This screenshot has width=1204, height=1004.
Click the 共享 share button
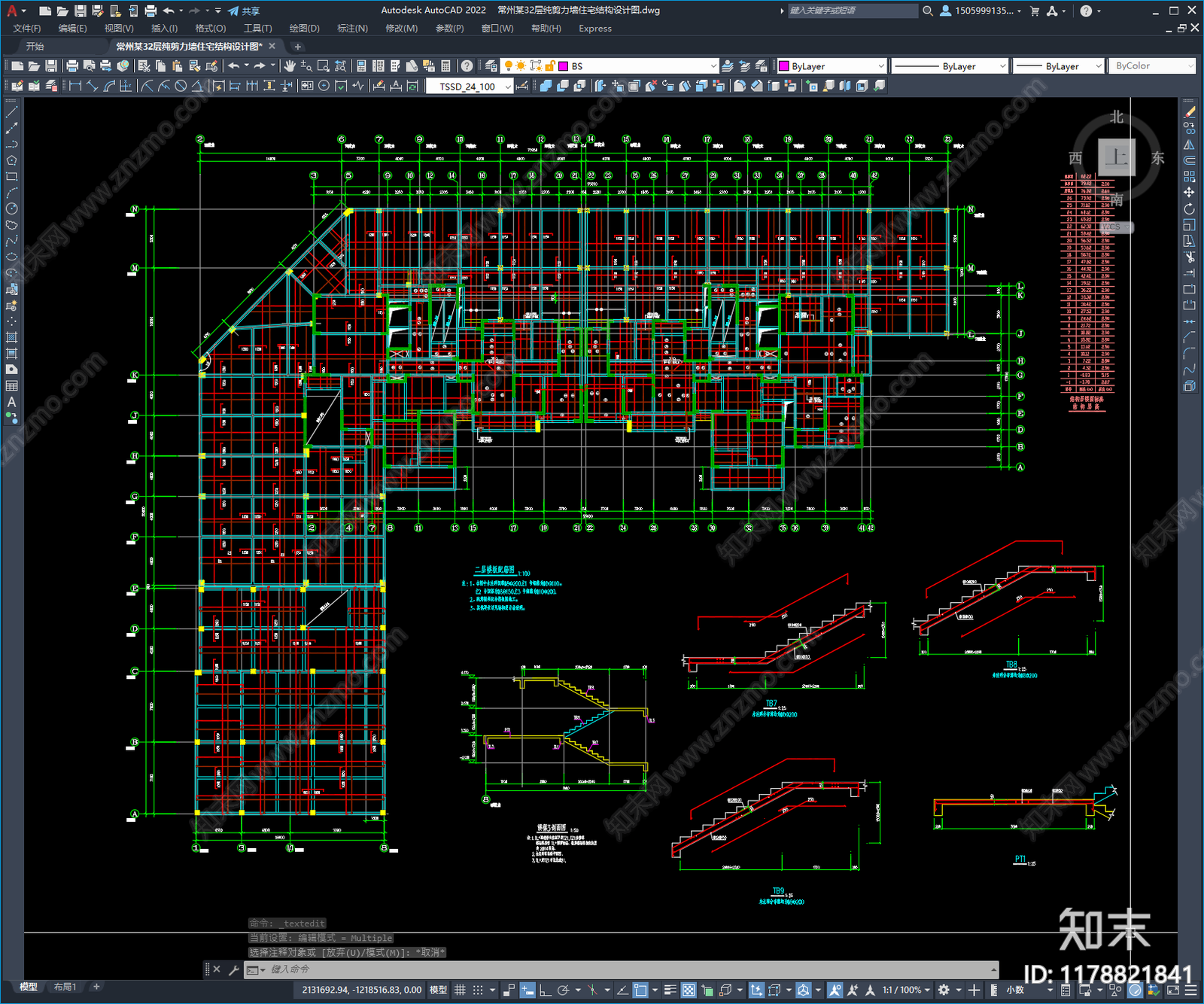click(244, 11)
